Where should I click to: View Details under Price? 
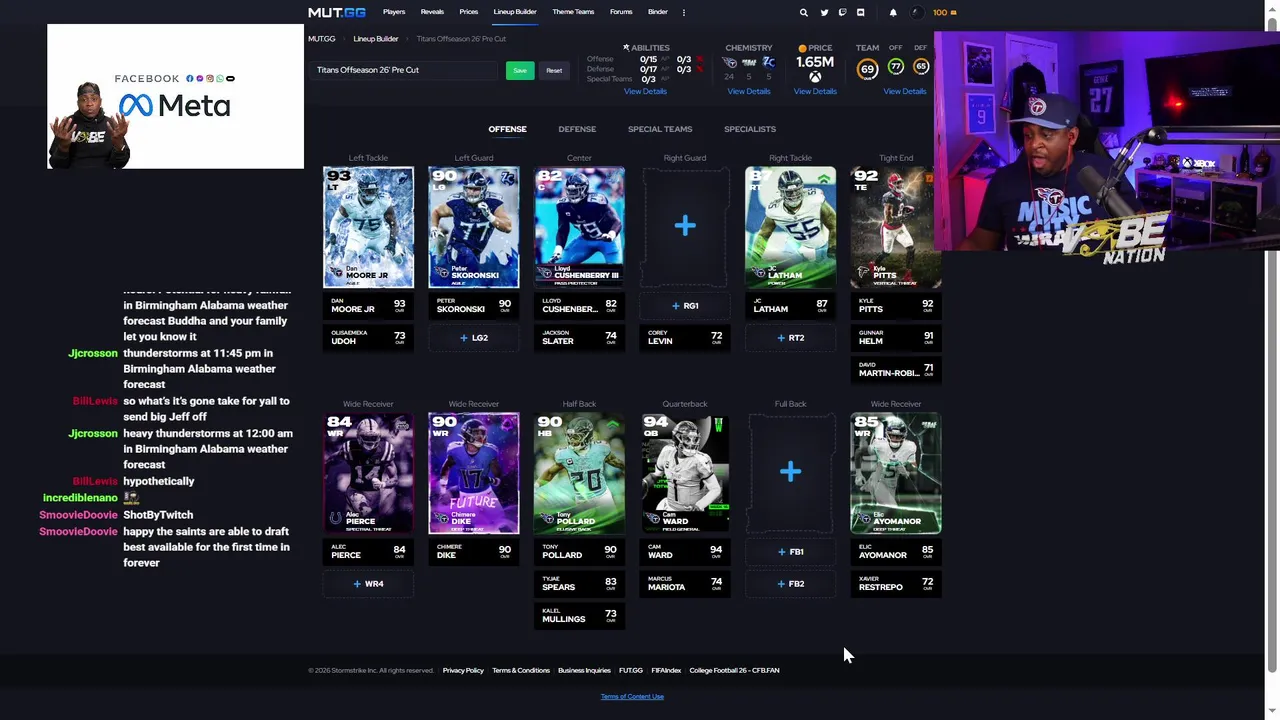(x=815, y=91)
